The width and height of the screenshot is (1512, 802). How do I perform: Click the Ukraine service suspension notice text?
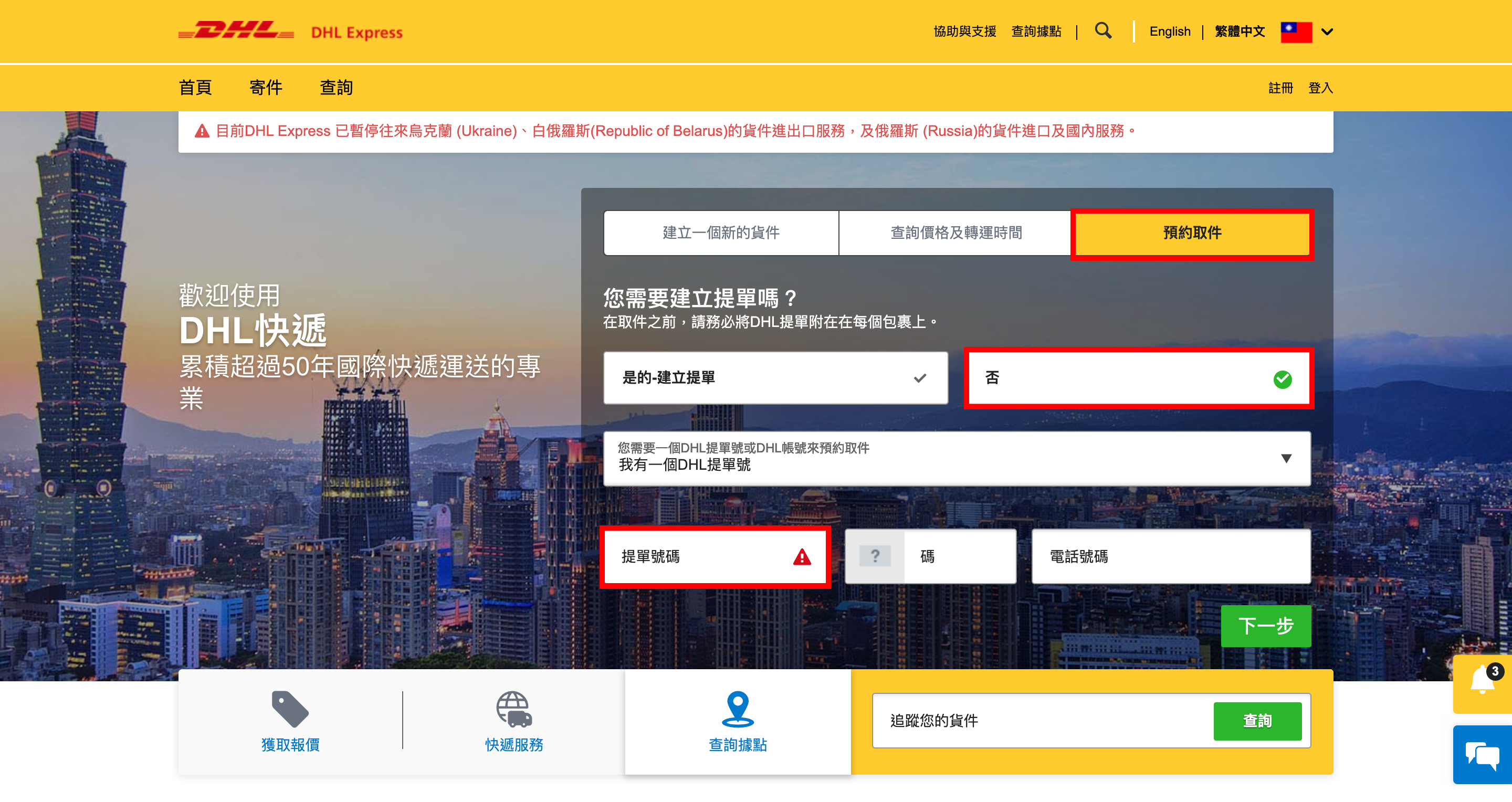(x=676, y=131)
